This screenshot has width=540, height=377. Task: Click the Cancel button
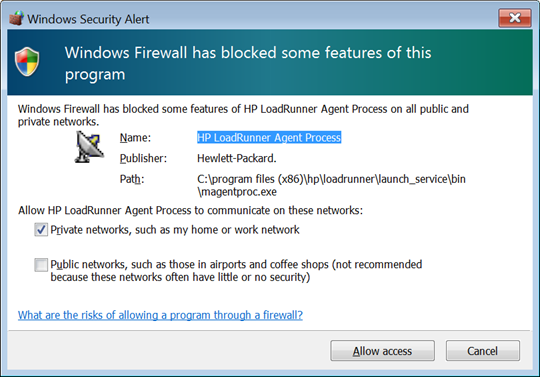point(482,351)
